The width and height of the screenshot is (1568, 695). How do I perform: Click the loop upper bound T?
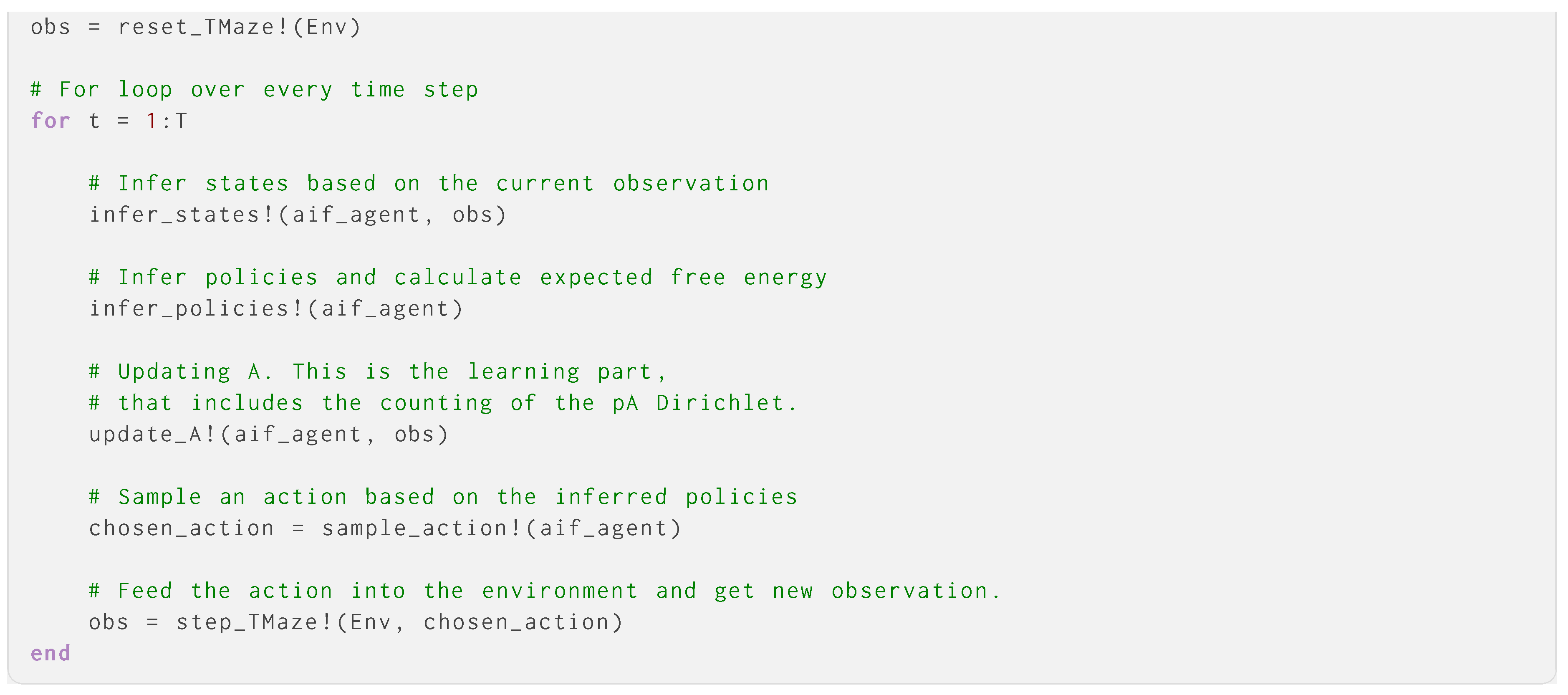point(182,121)
